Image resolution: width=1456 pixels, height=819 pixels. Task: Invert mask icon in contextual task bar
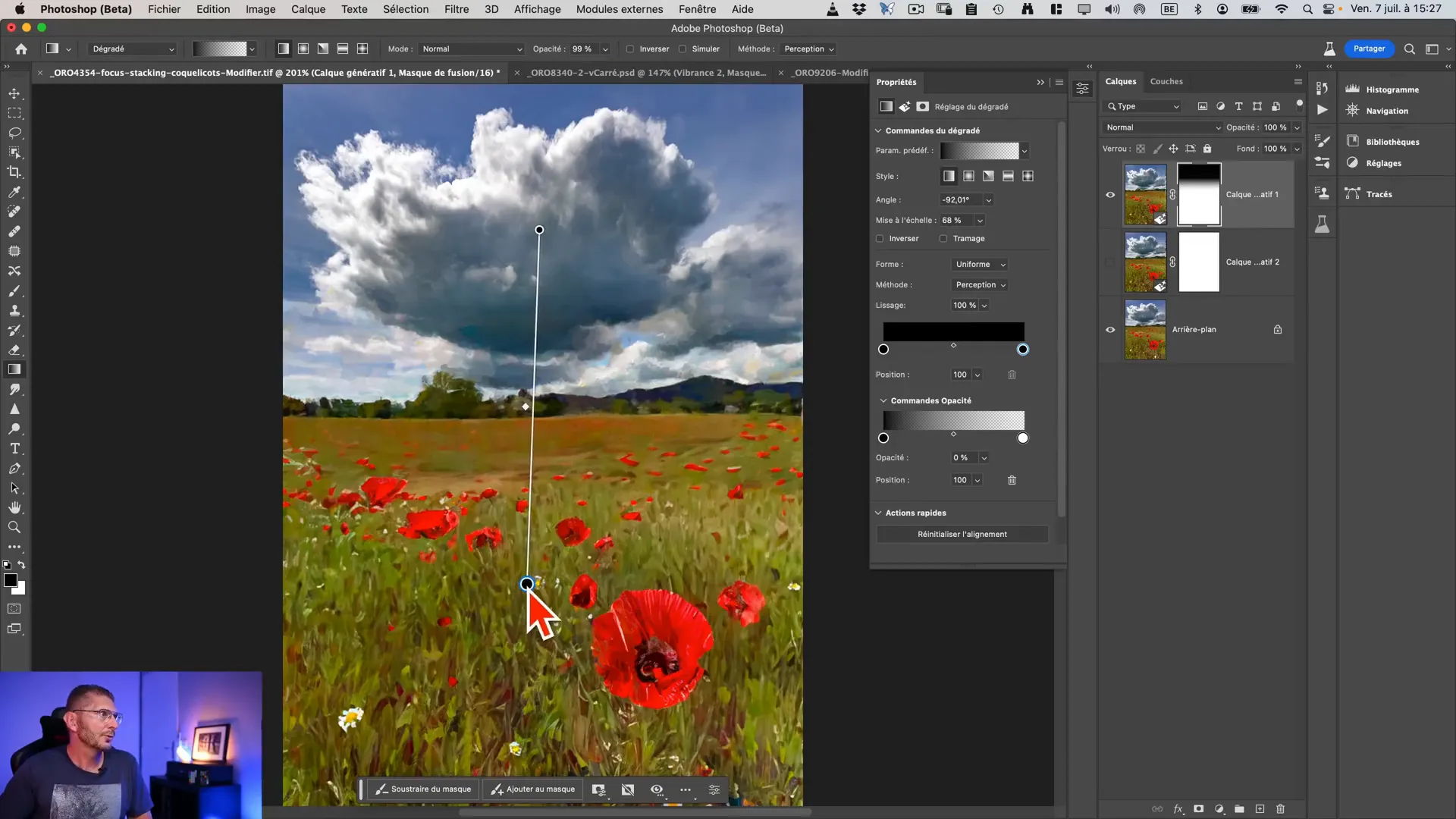628,789
